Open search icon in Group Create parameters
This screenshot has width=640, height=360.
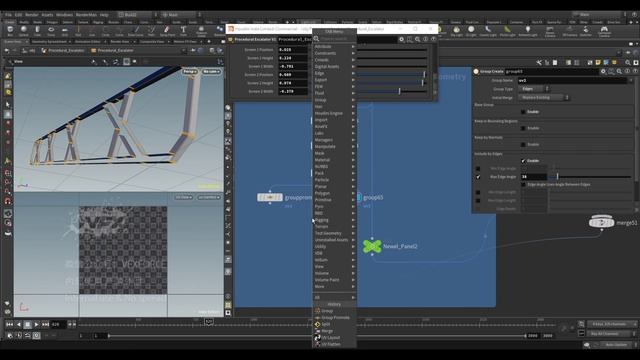(619, 71)
